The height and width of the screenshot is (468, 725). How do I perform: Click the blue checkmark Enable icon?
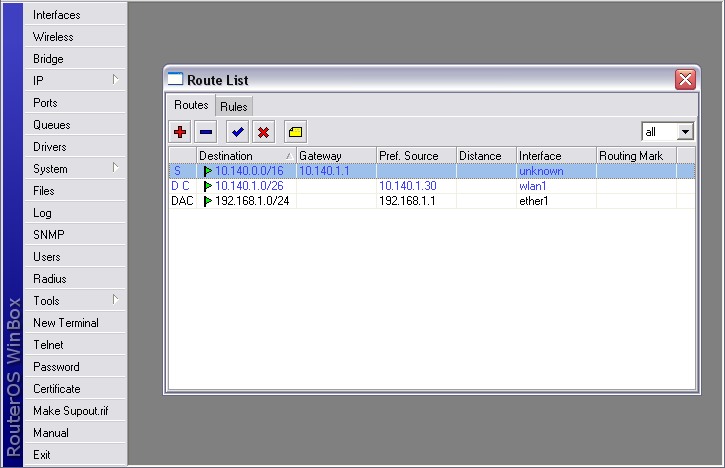coord(237,132)
